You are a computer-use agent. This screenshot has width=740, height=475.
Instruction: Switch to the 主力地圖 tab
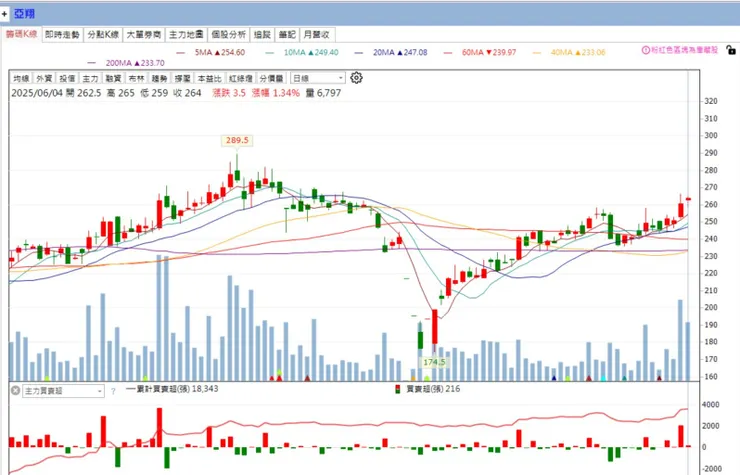tap(186, 34)
